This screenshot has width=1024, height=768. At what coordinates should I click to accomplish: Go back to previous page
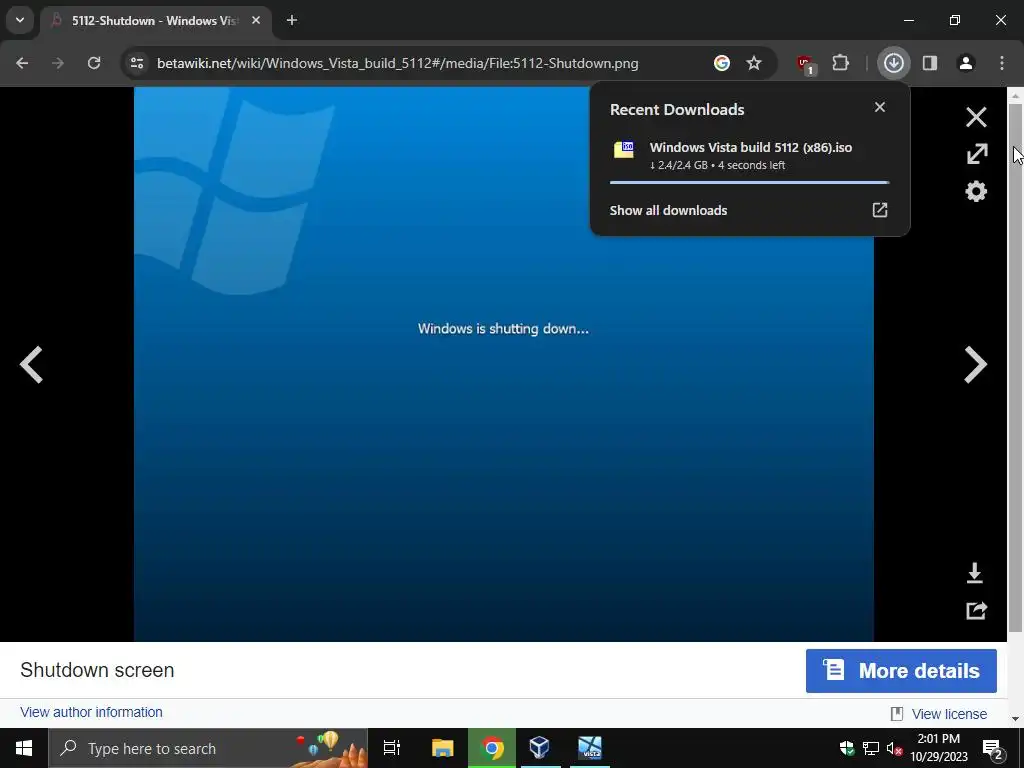[22, 63]
